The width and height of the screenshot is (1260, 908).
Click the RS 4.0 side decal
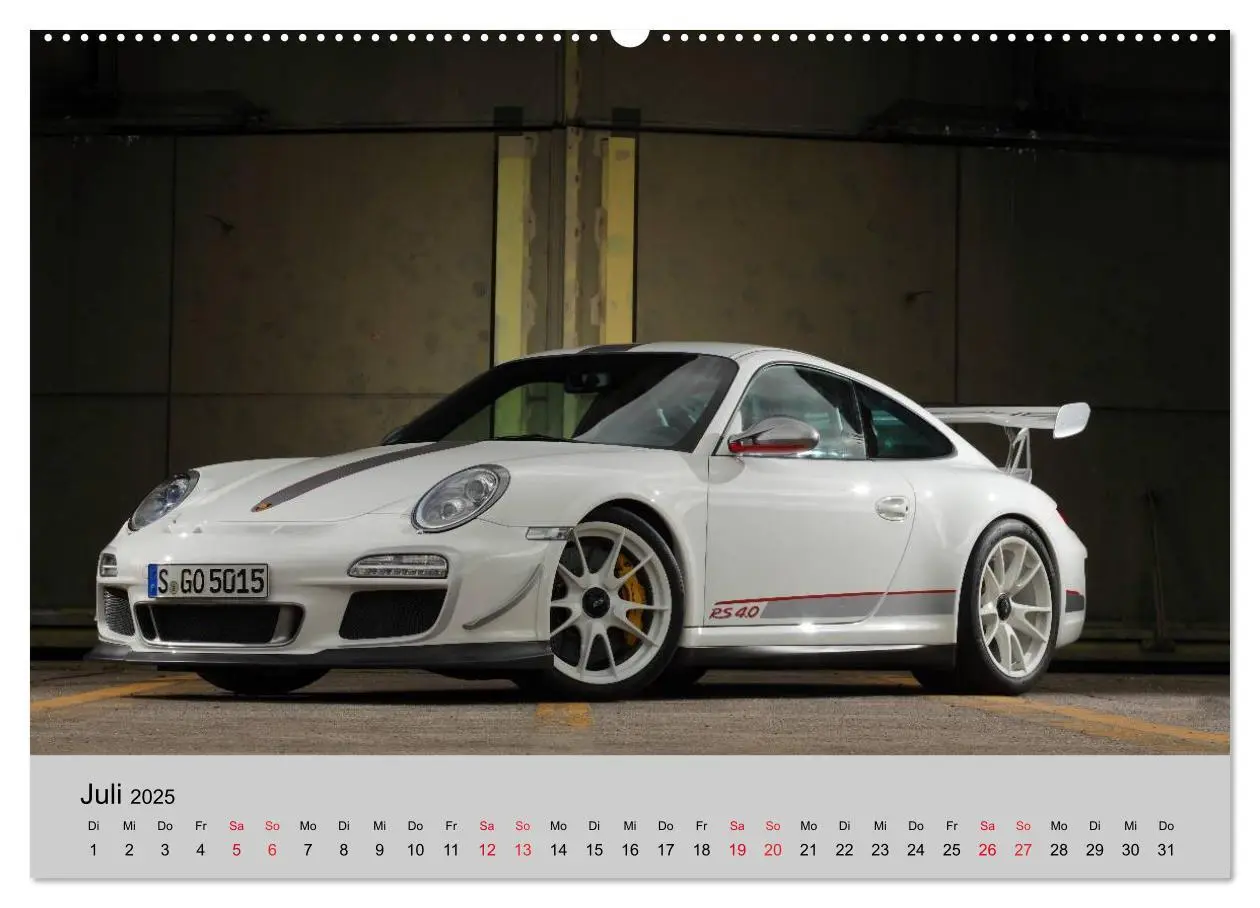(735, 611)
